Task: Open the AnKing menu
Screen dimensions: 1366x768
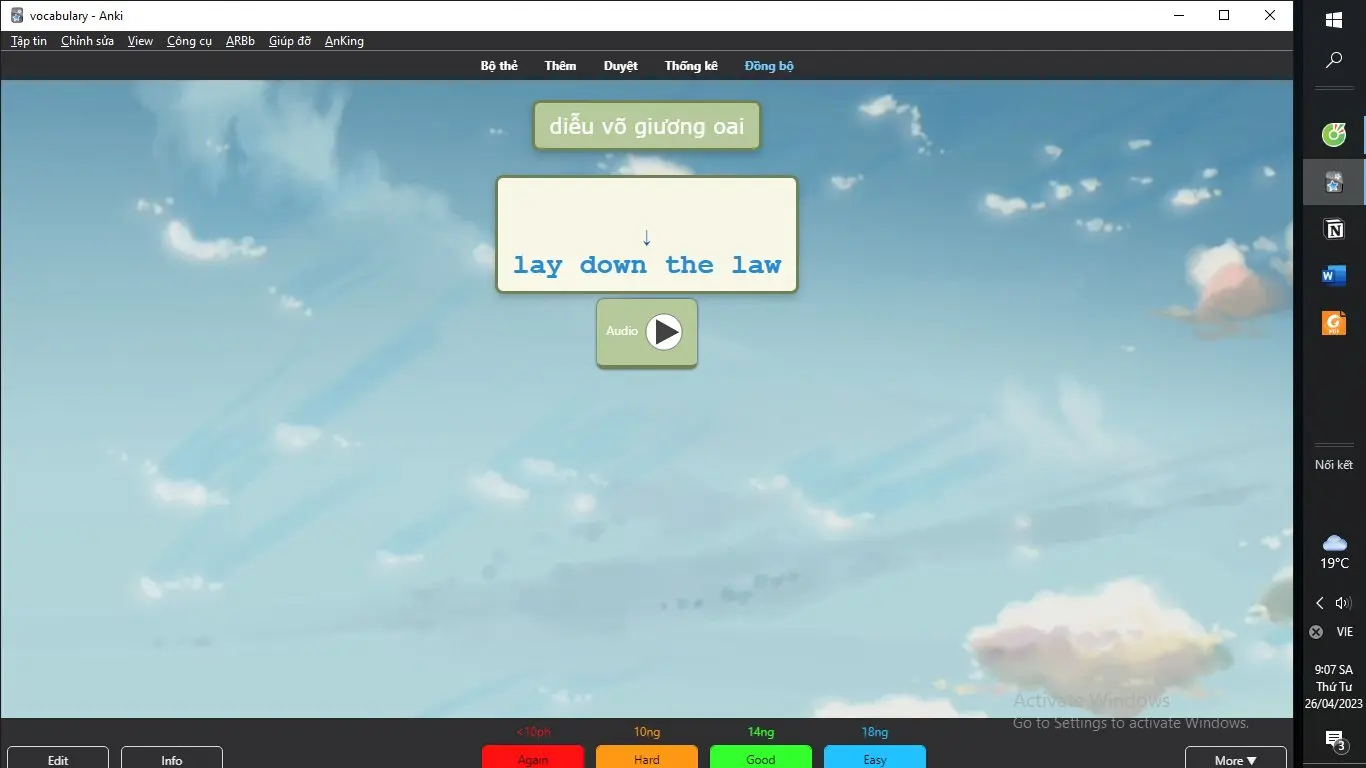Action: point(344,41)
